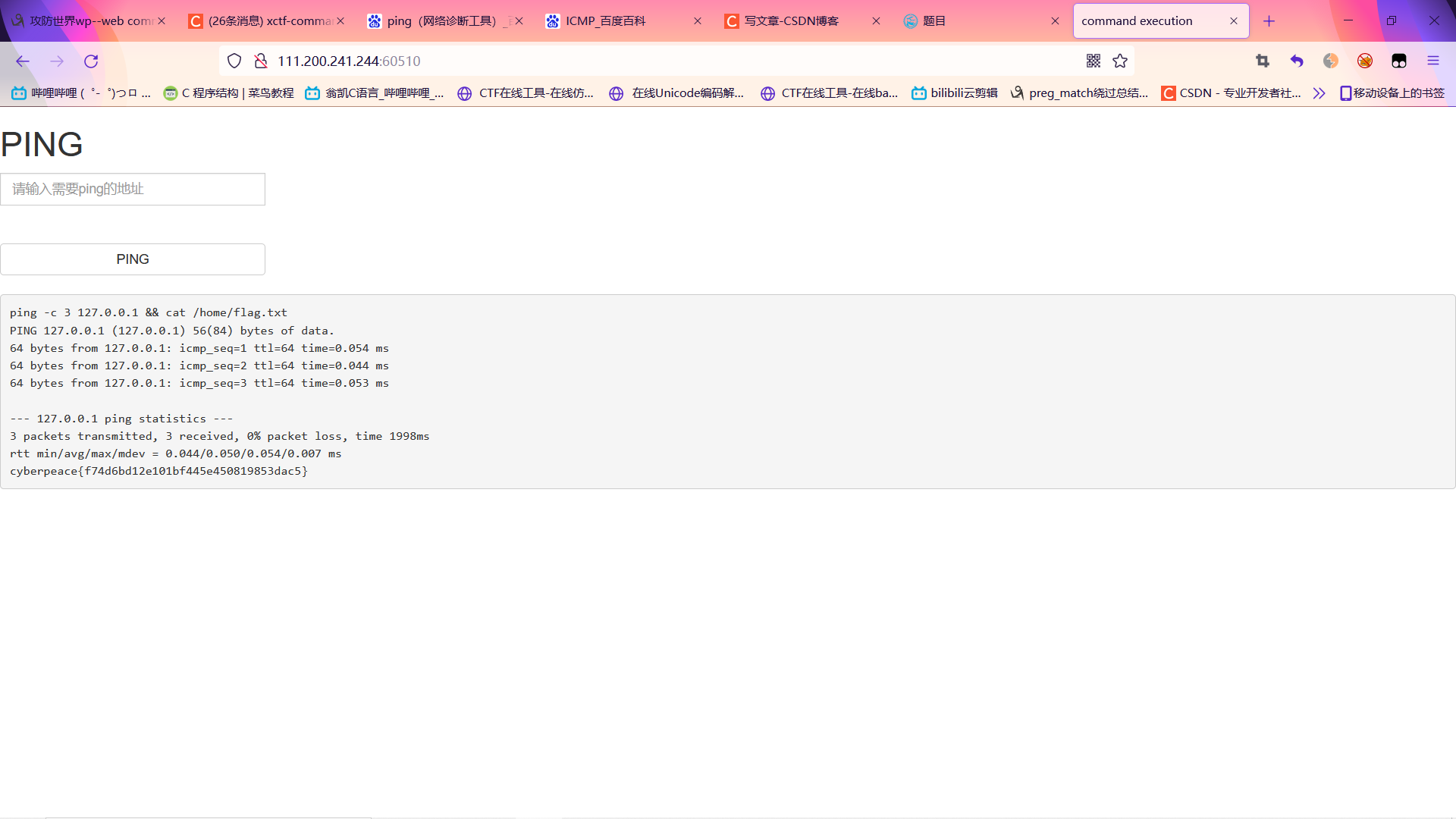Click the screenshot crop toolbar icon

[x=1263, y=61]
